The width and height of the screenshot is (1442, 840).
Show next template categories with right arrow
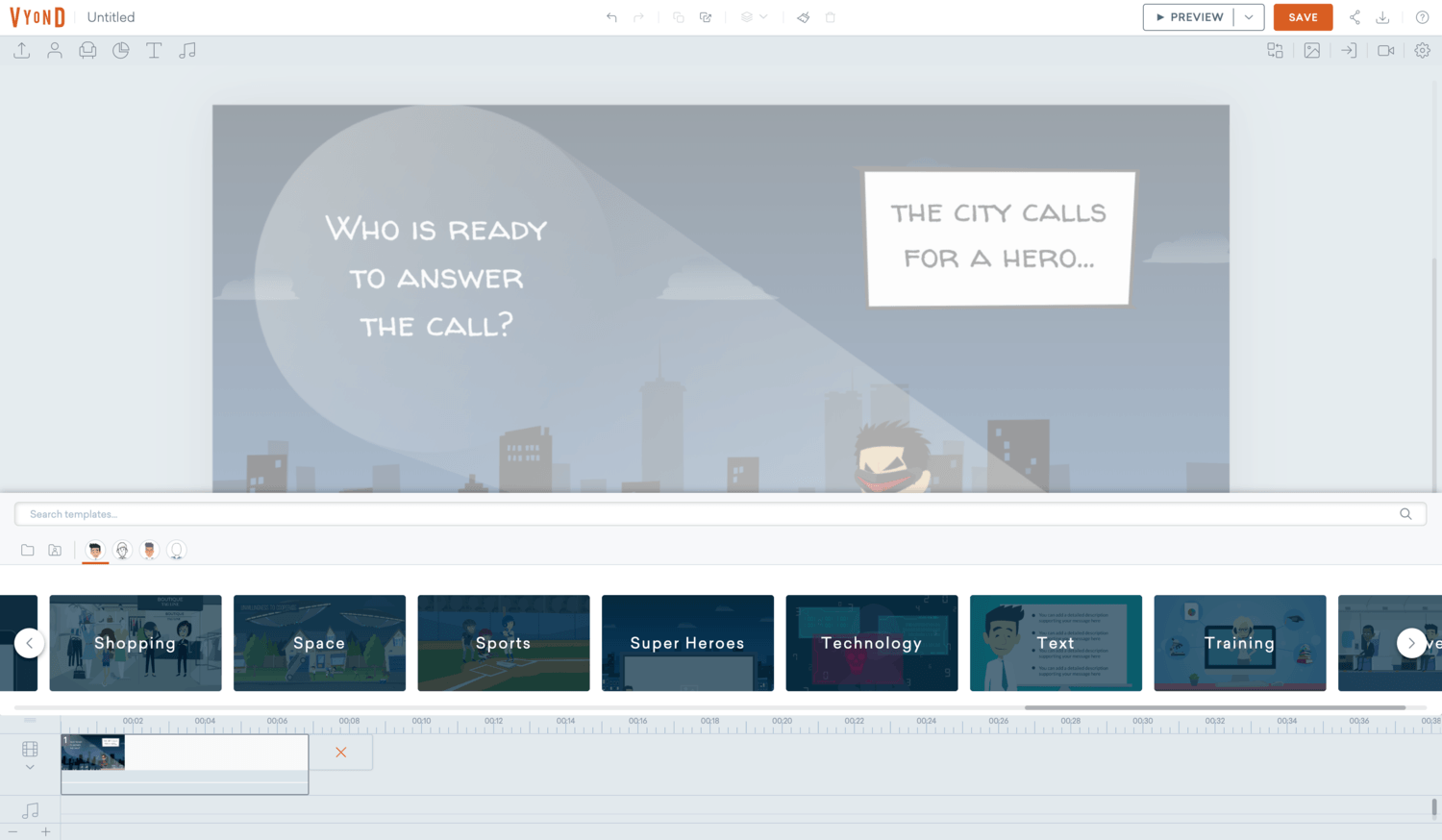click(x=1411, y=643)
